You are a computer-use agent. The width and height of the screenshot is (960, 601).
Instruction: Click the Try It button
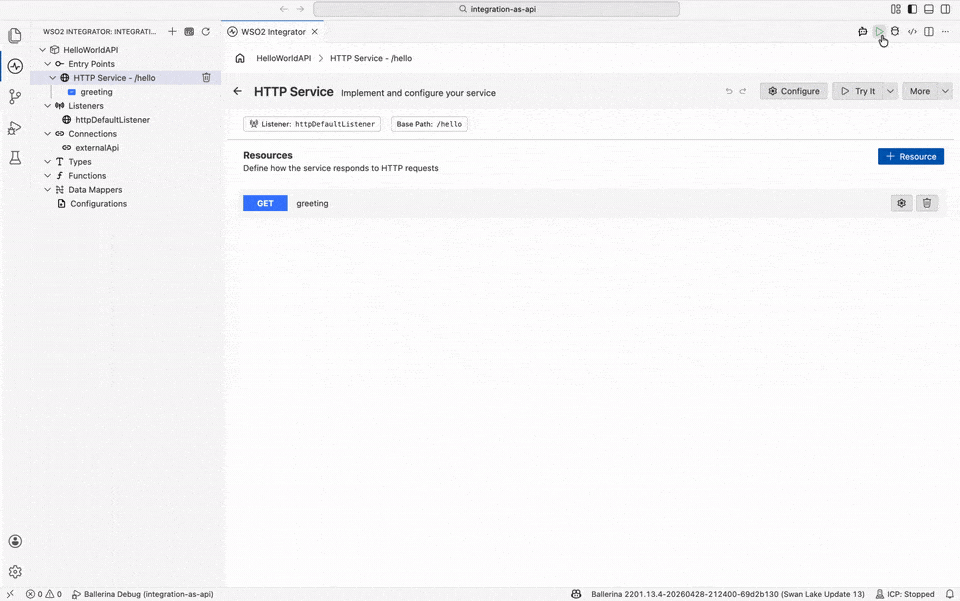(x=858, y=91)
